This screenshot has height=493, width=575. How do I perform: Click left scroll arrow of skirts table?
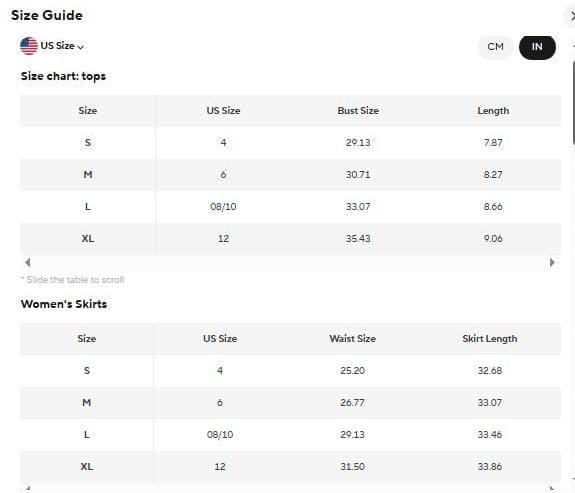(x=28, y=488)
